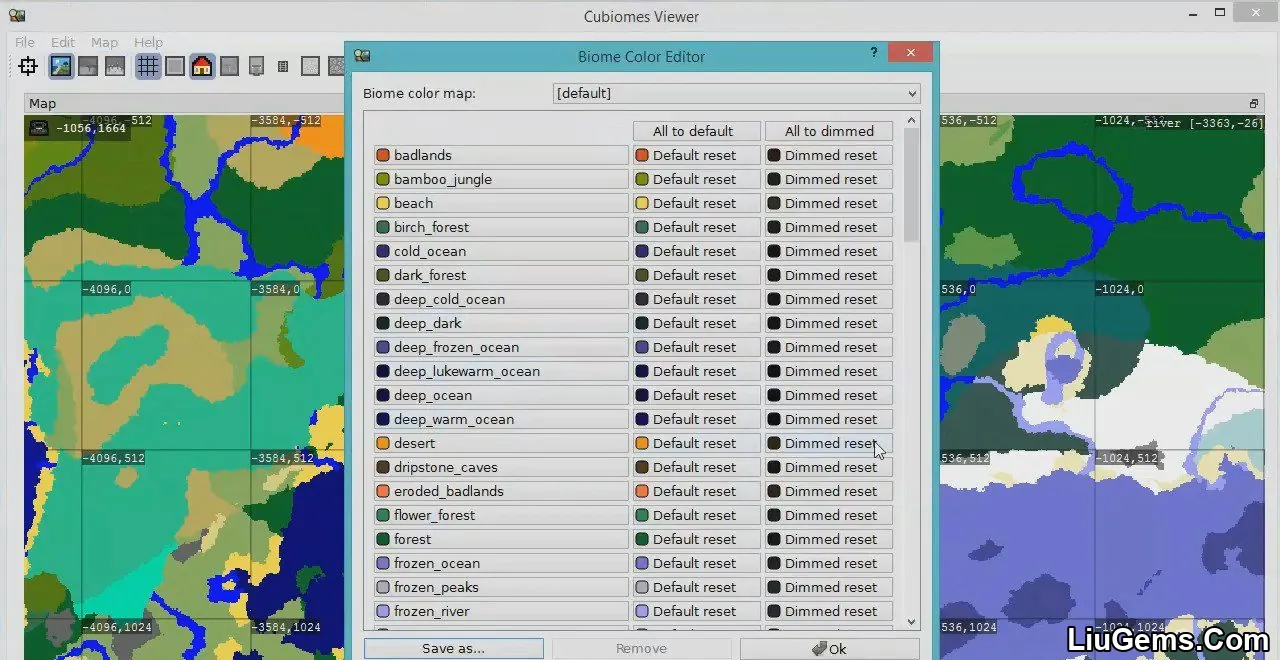Click the Save as... button
1280x660 pixels.
(x=454, y=648)
